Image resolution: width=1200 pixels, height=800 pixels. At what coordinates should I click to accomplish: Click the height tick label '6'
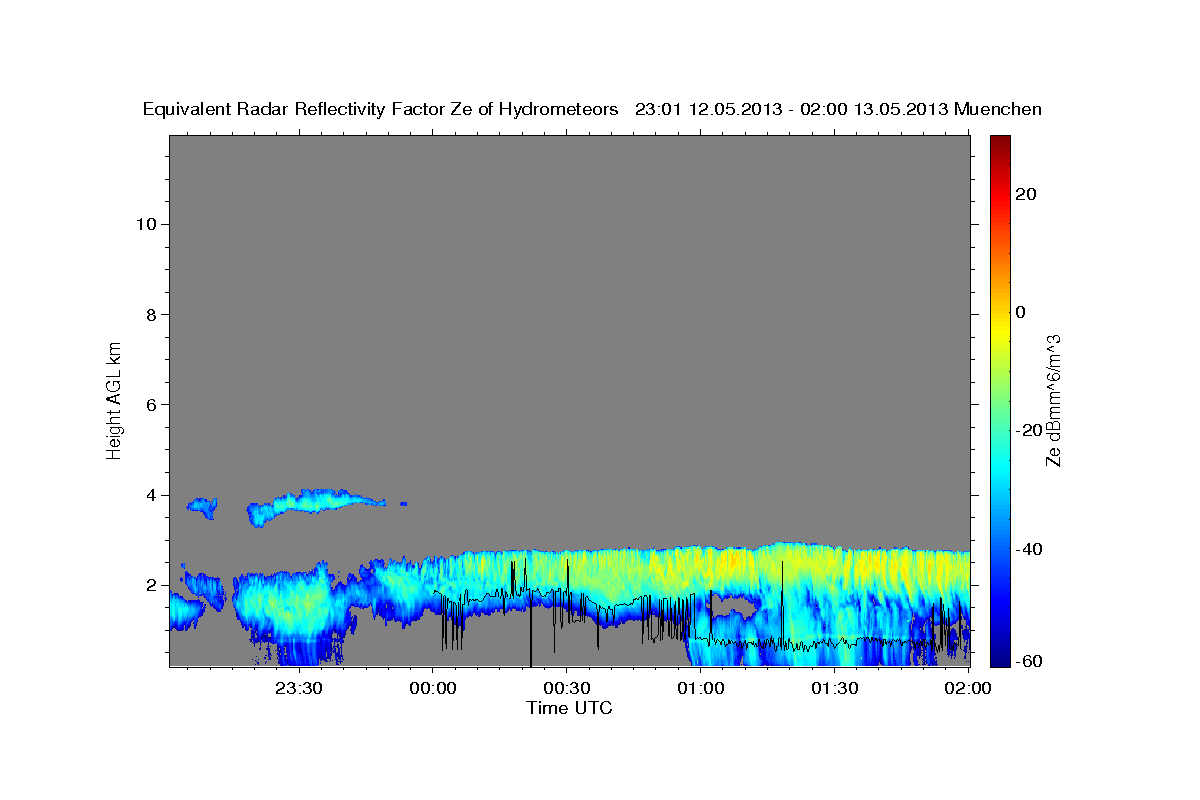150,404
